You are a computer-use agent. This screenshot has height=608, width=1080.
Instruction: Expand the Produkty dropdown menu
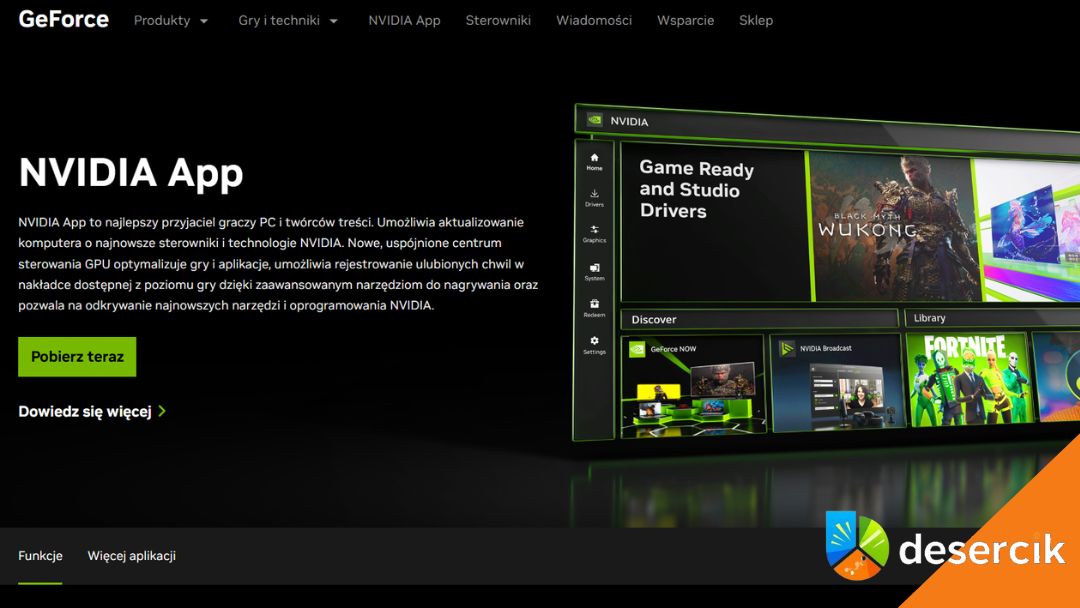click(171, 20)
